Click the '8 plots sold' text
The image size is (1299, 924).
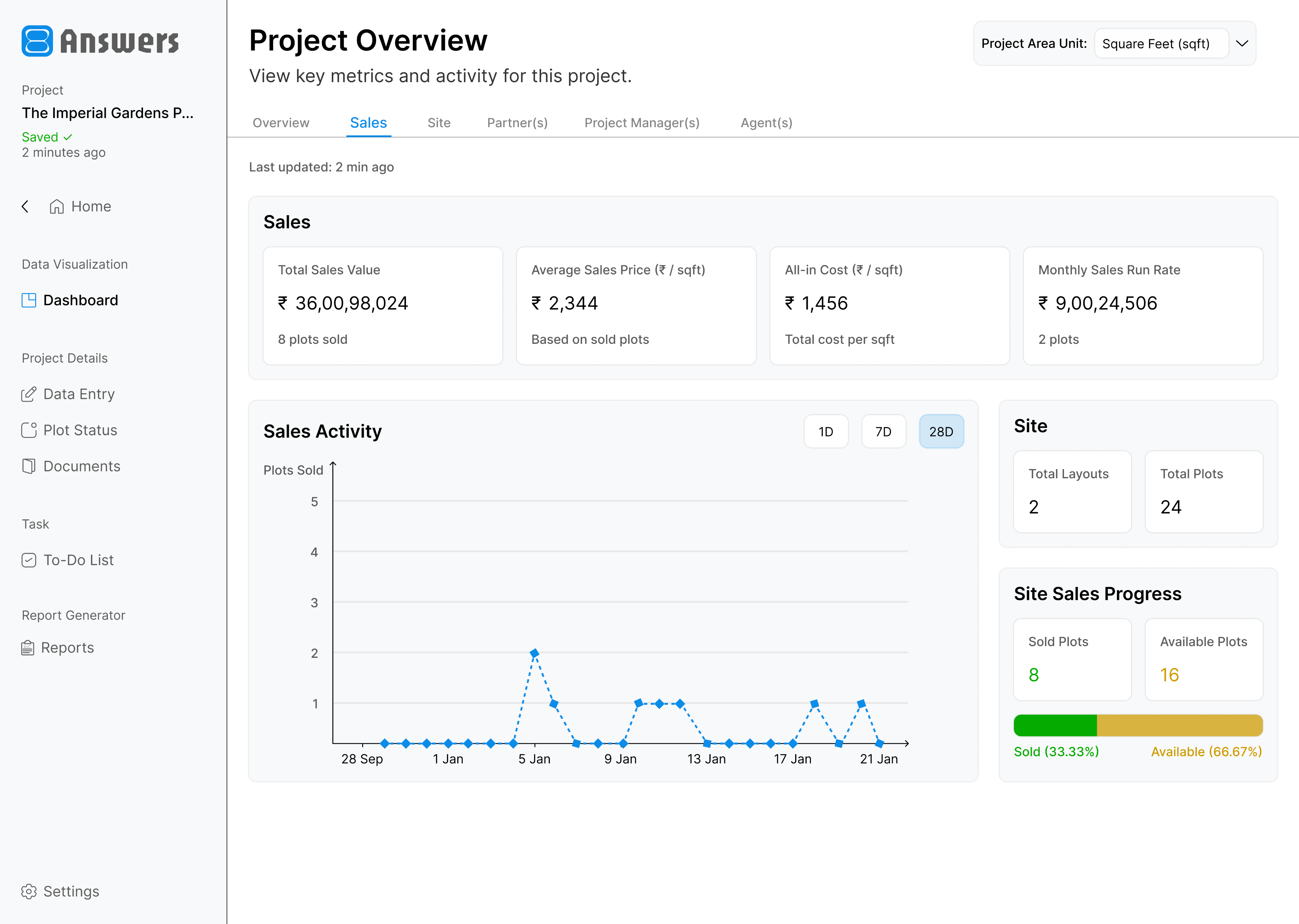pos(313,340)
